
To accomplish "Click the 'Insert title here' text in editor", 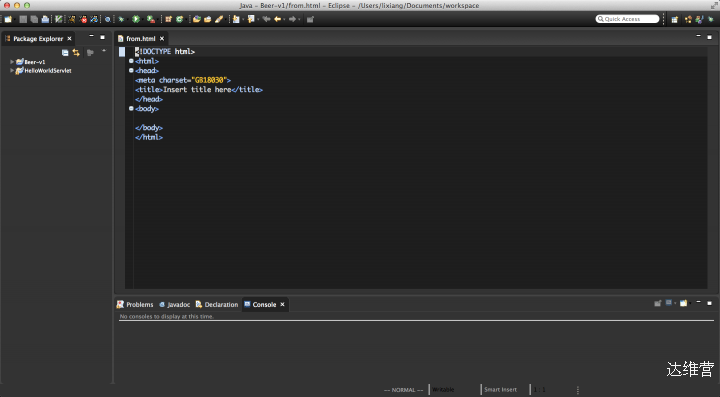I will (197, 89).
